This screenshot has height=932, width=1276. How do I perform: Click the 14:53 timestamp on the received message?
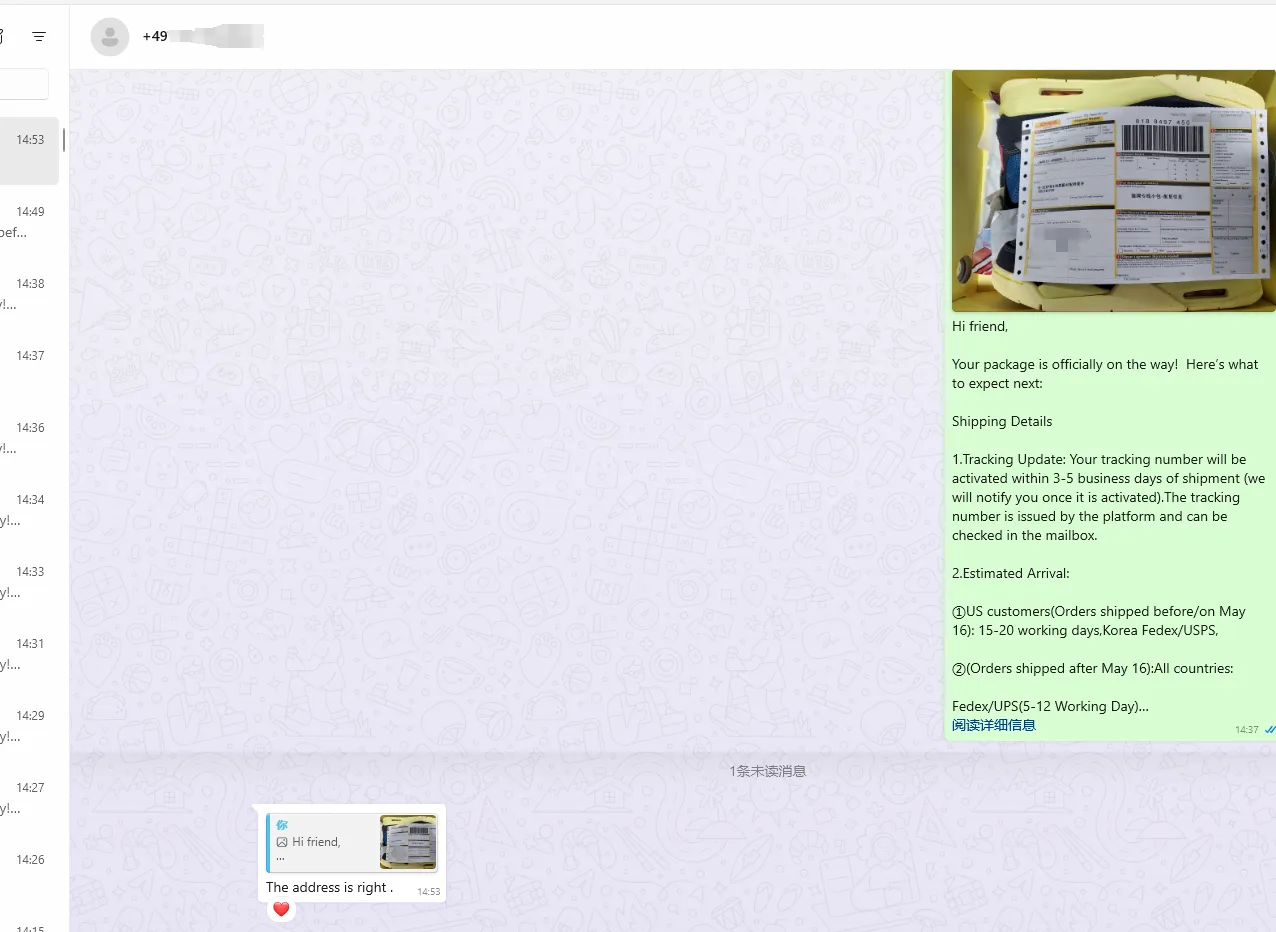coord(429,891)
